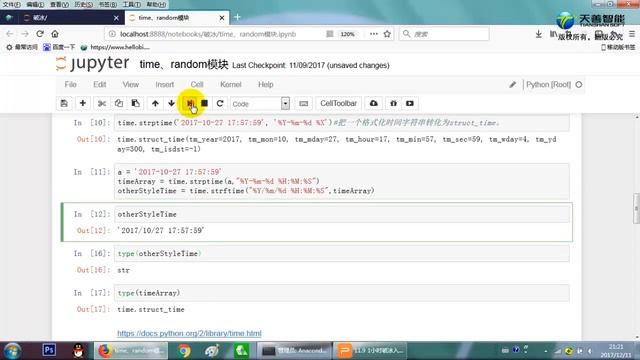This screenshot has width=640, height=360.
Task: Open the browser home page
Action: (x=55, y=34)
